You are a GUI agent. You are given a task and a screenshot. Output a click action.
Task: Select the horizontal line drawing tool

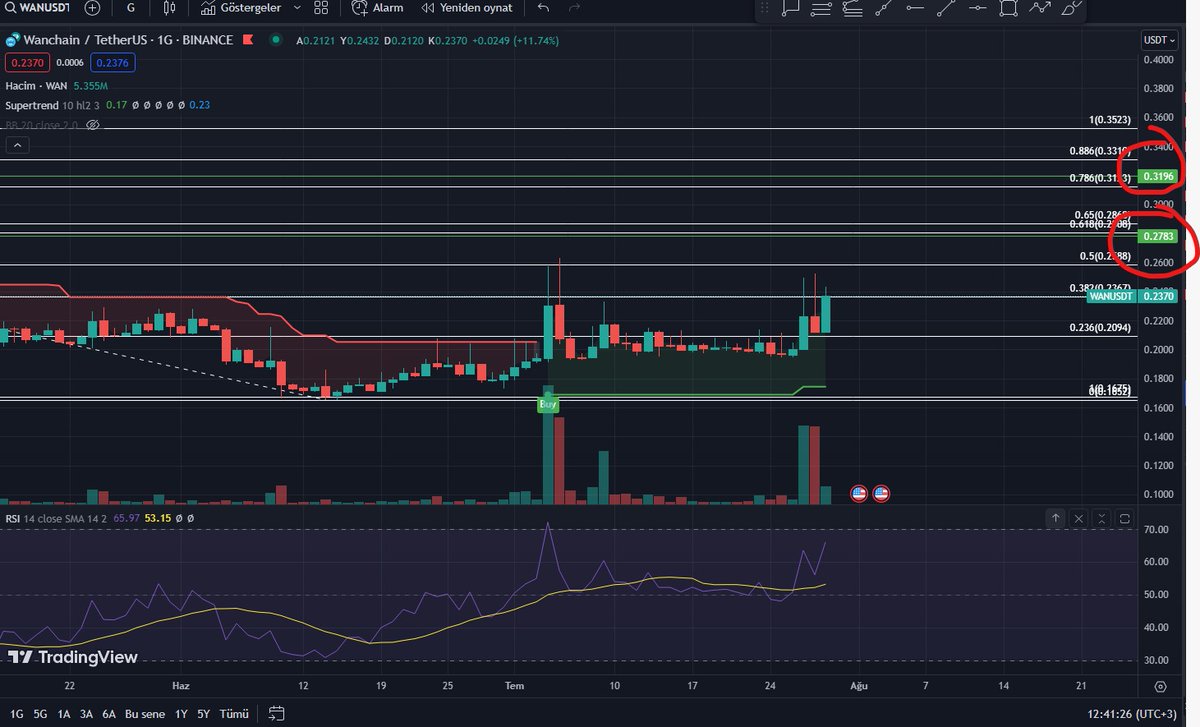977,8
